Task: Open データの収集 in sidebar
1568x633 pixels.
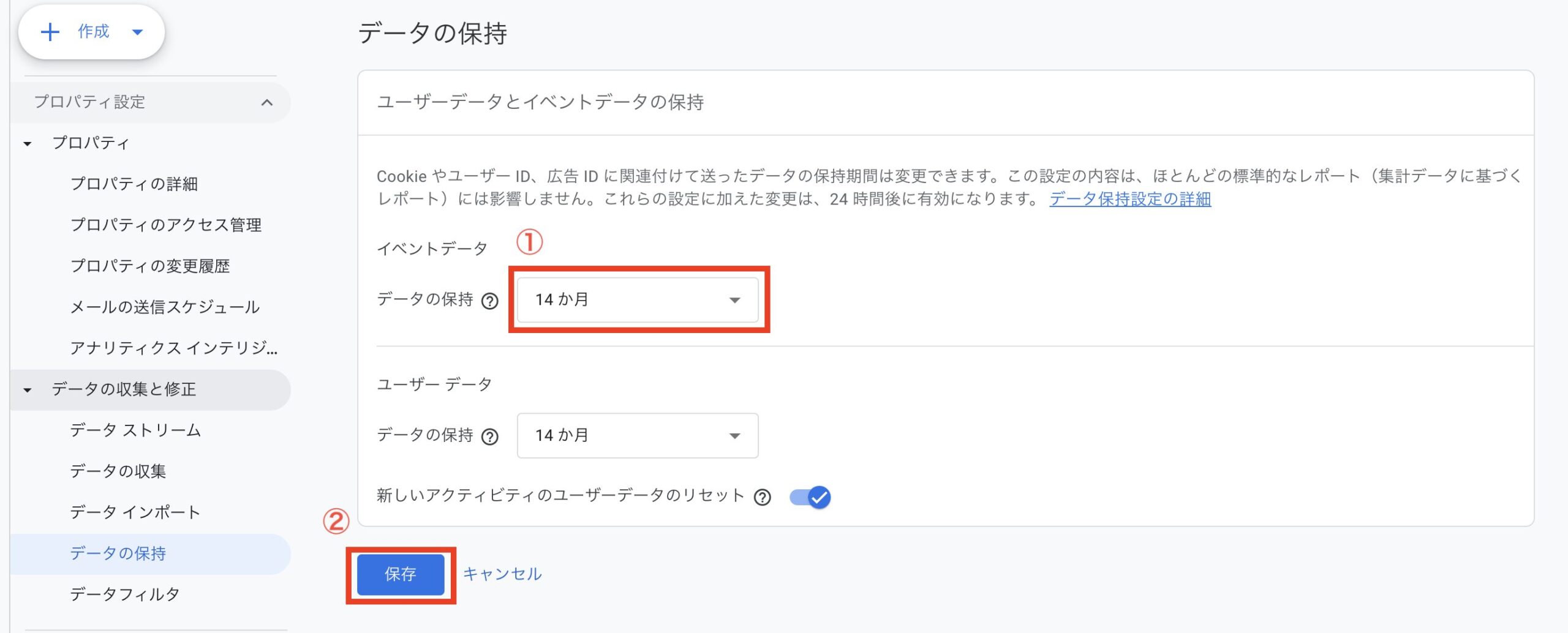Action: [x=118, y=471]
